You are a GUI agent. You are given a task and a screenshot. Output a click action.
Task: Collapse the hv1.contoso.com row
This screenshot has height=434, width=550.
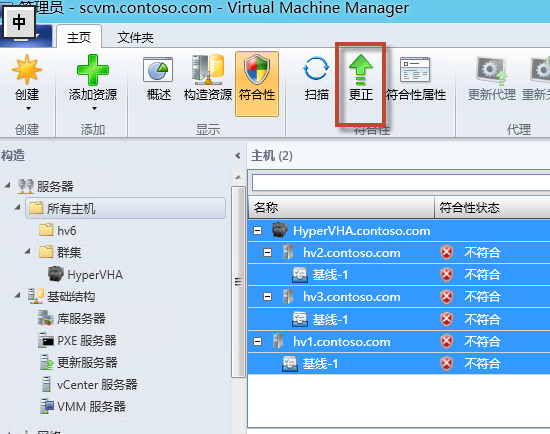pos(257,341)
